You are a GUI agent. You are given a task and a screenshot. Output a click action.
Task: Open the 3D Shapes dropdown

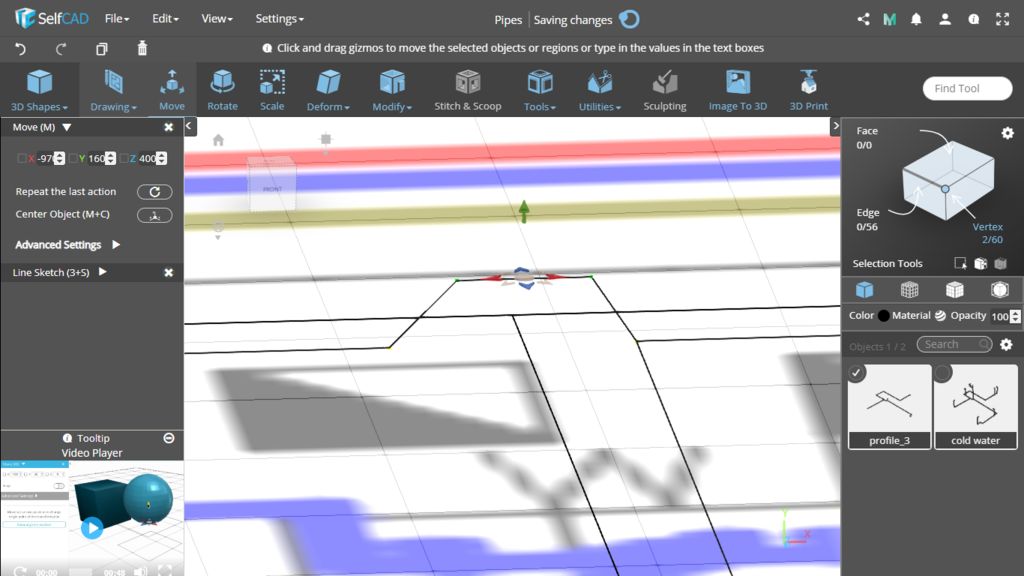(39, 90)
